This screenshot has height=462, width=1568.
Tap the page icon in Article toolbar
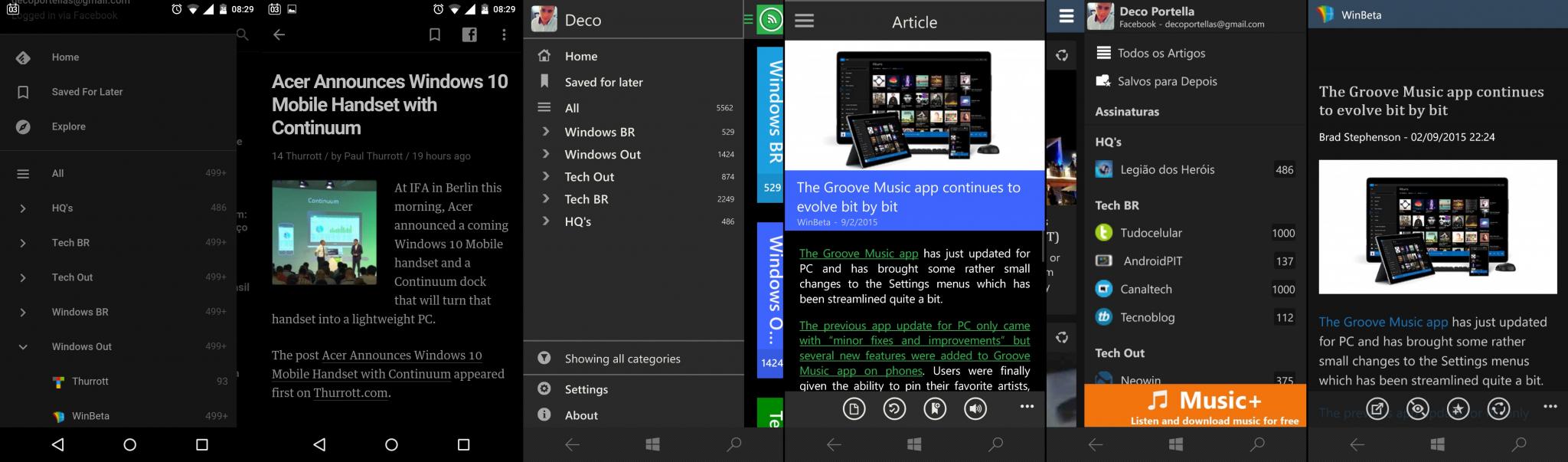pos(854,409)
